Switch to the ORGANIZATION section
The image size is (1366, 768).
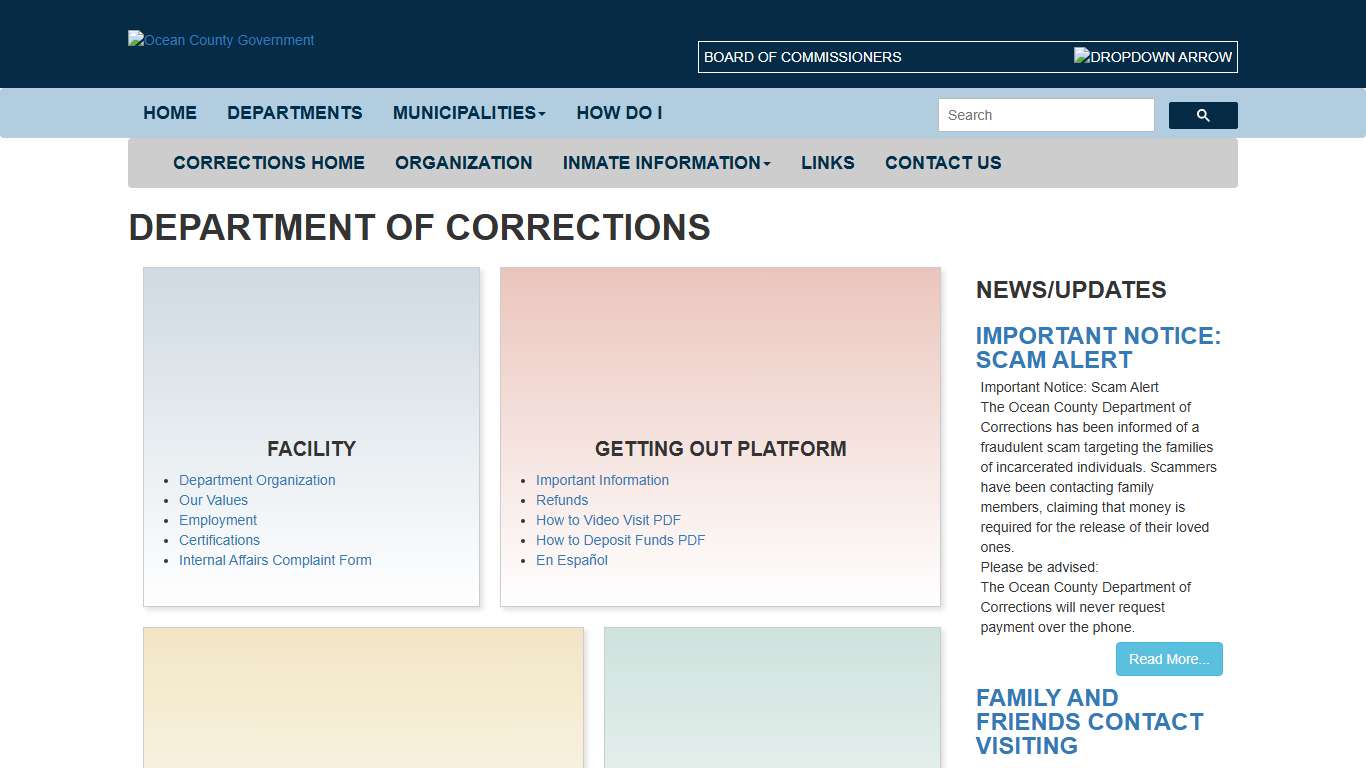(x=463, y=162)
